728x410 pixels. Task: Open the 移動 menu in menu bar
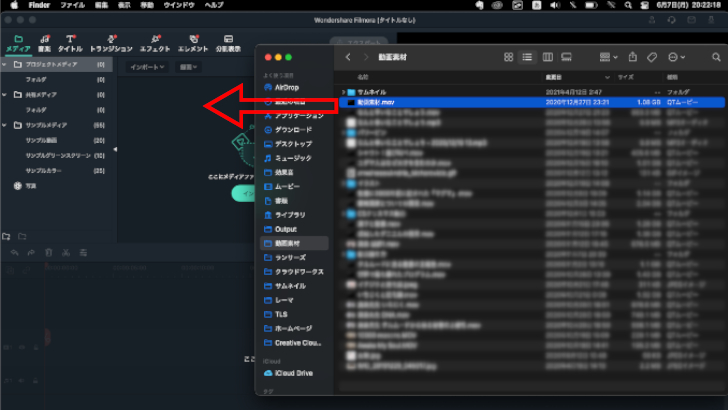(x=147, y=5)
